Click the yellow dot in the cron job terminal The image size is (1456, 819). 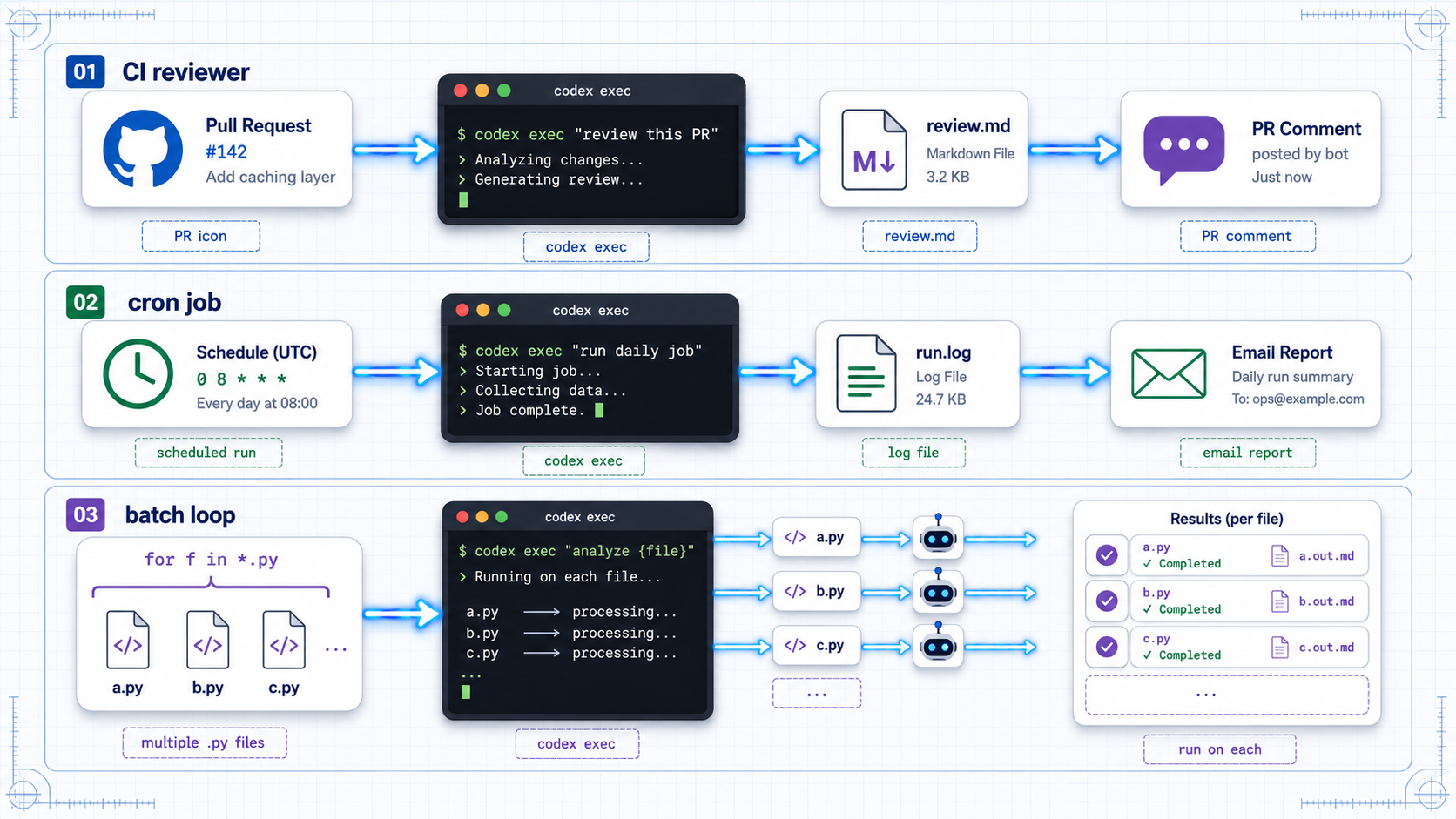pos(483,310)
